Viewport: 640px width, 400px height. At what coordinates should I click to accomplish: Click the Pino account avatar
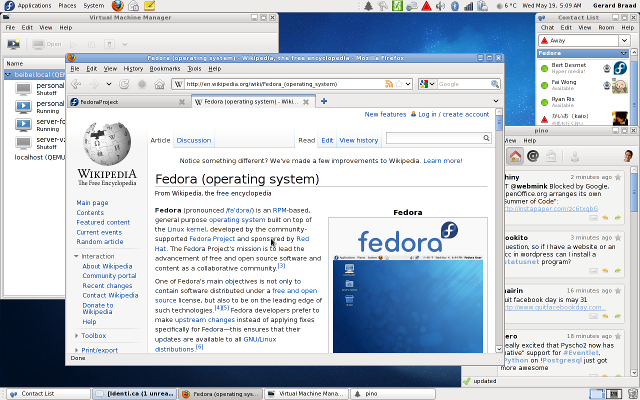coord(629,156)
